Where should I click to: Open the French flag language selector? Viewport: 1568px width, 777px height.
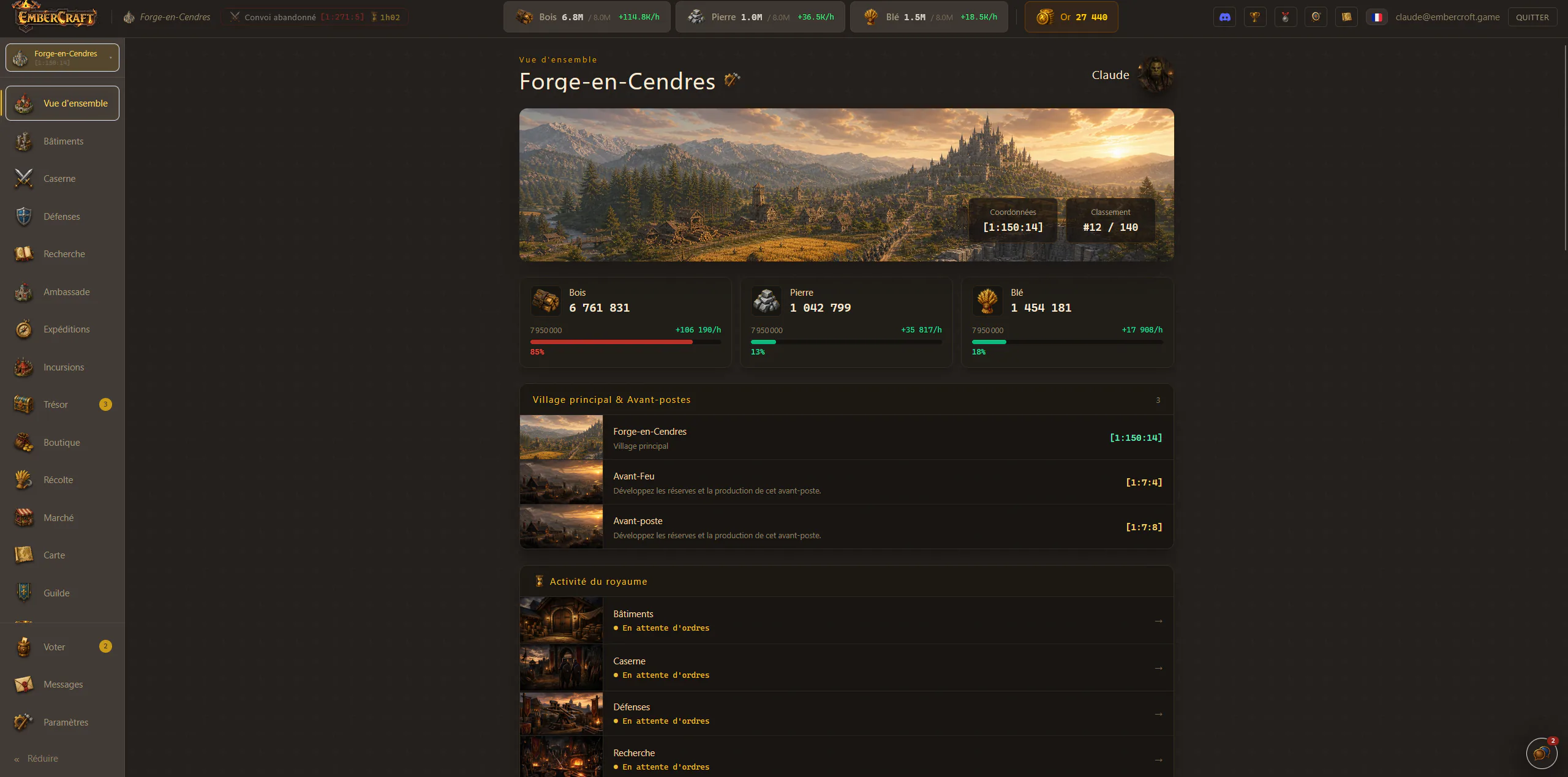(1377, 17)
